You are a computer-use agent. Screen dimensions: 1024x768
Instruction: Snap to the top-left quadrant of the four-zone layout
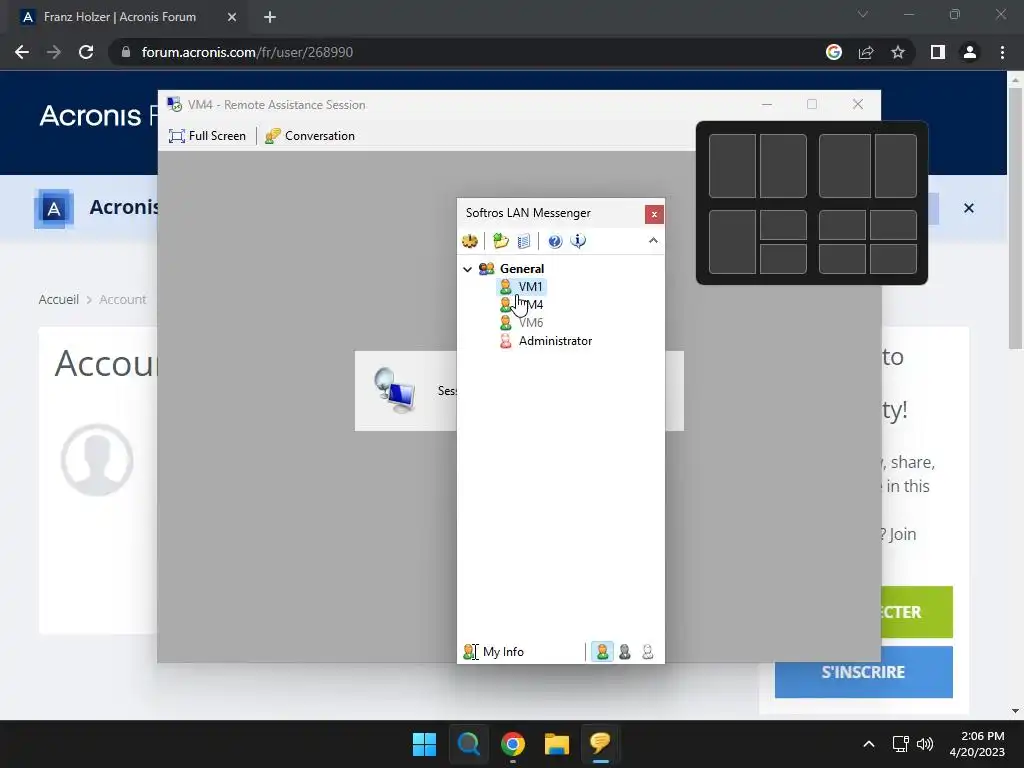pos(842,225)
